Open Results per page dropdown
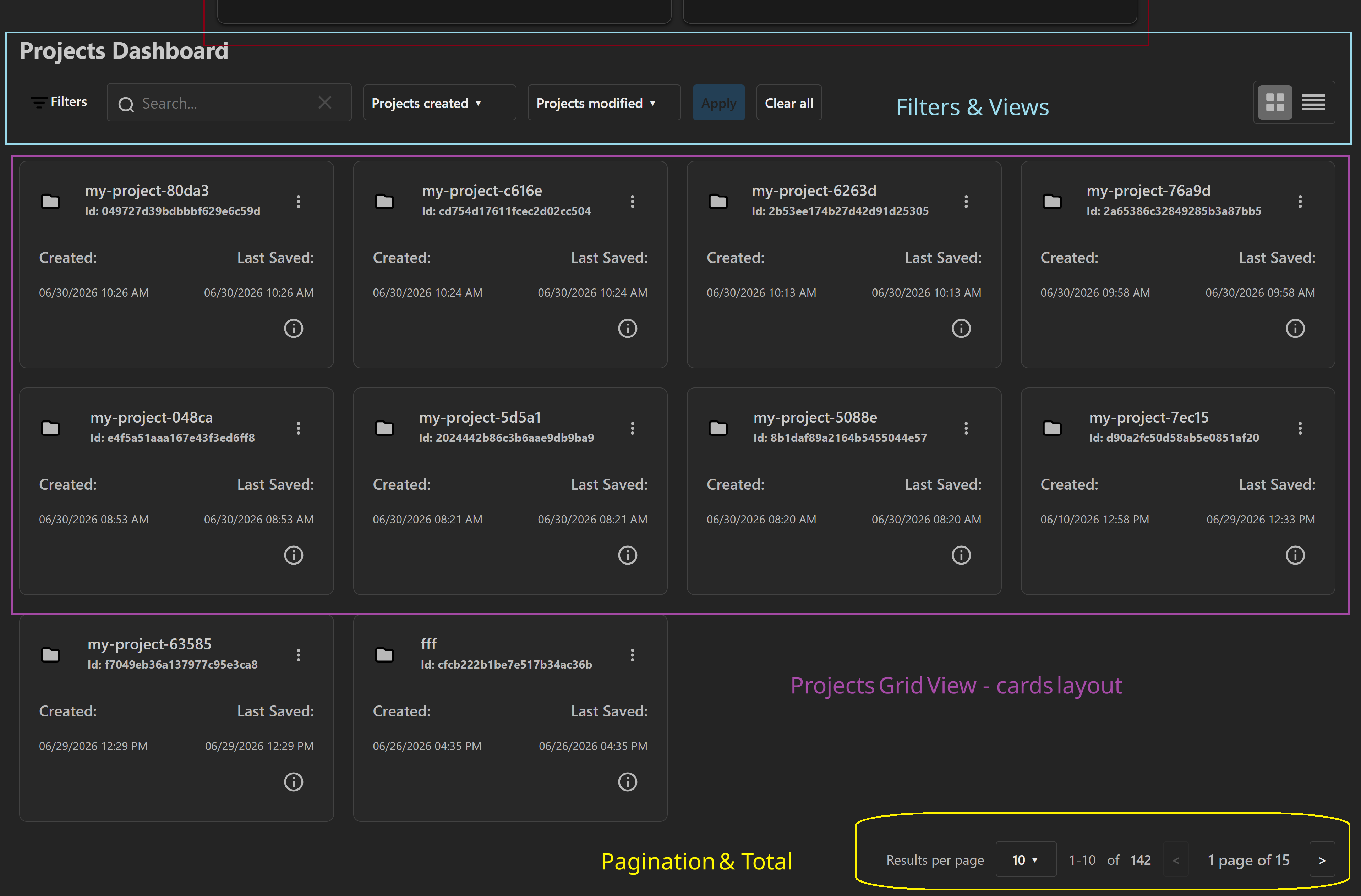1361x896 pixels. tap(1026, 859)
